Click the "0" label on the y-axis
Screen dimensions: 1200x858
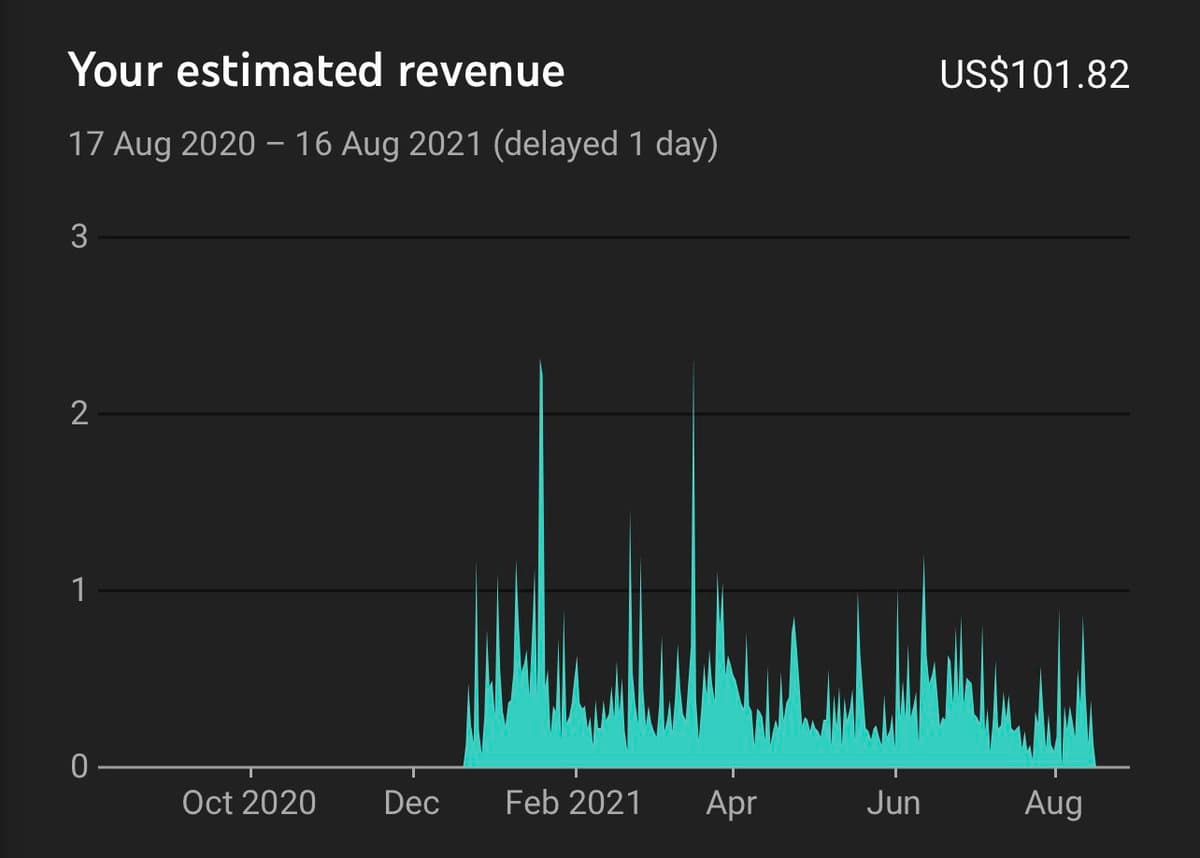(x=79, y=767)
